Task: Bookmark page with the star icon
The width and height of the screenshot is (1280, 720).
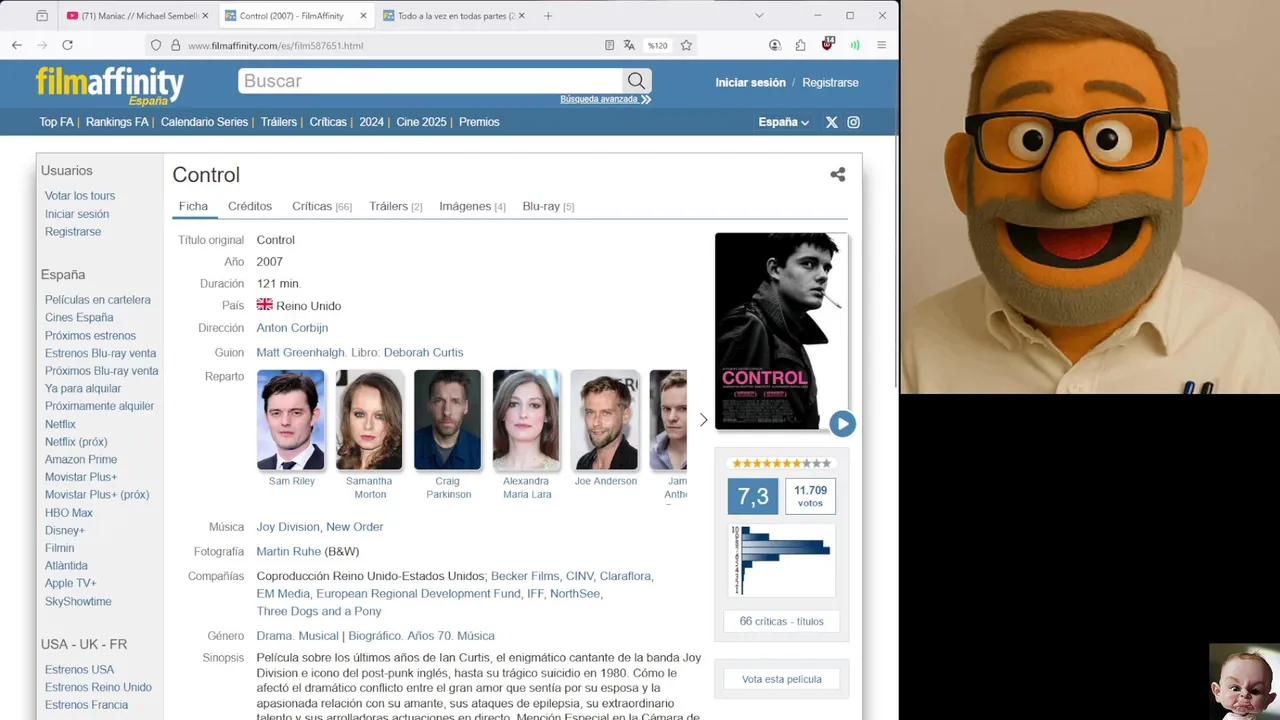Action: [x=686, y=45]
